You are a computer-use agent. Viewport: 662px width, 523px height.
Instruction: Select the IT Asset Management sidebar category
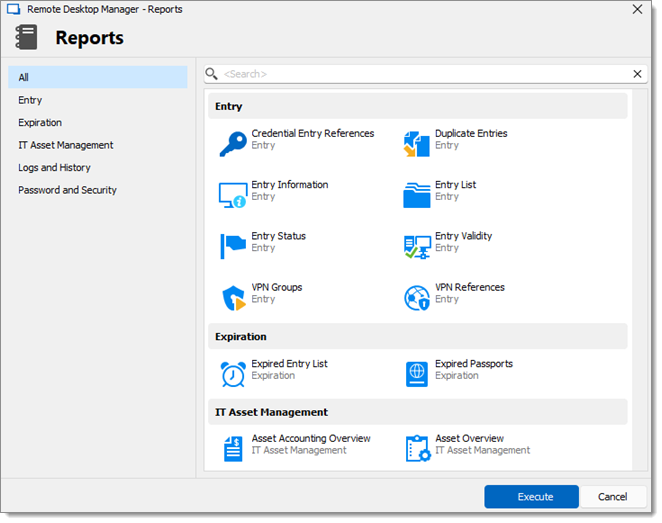point(98,145)
